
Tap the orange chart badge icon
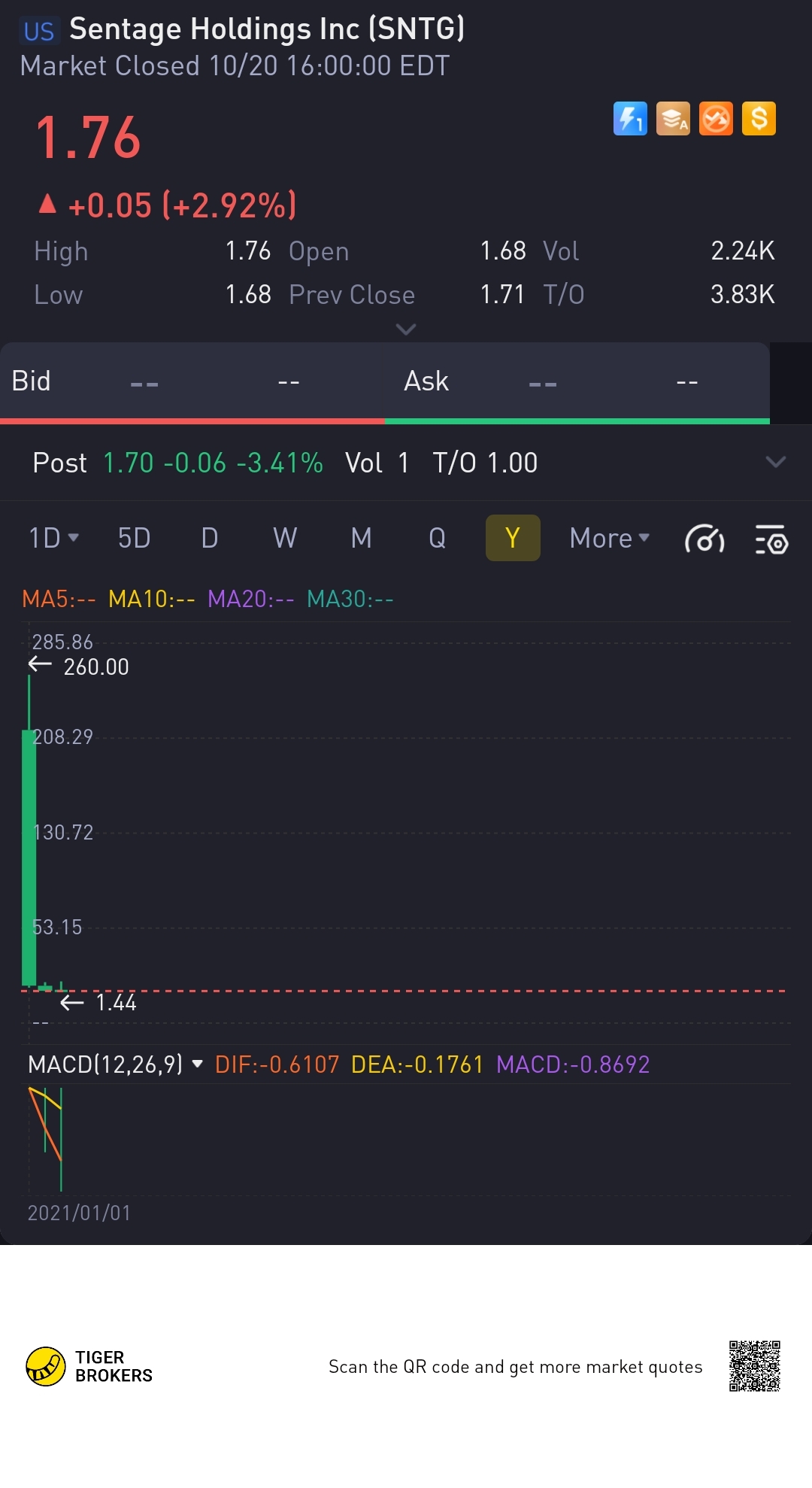(716, 119)
